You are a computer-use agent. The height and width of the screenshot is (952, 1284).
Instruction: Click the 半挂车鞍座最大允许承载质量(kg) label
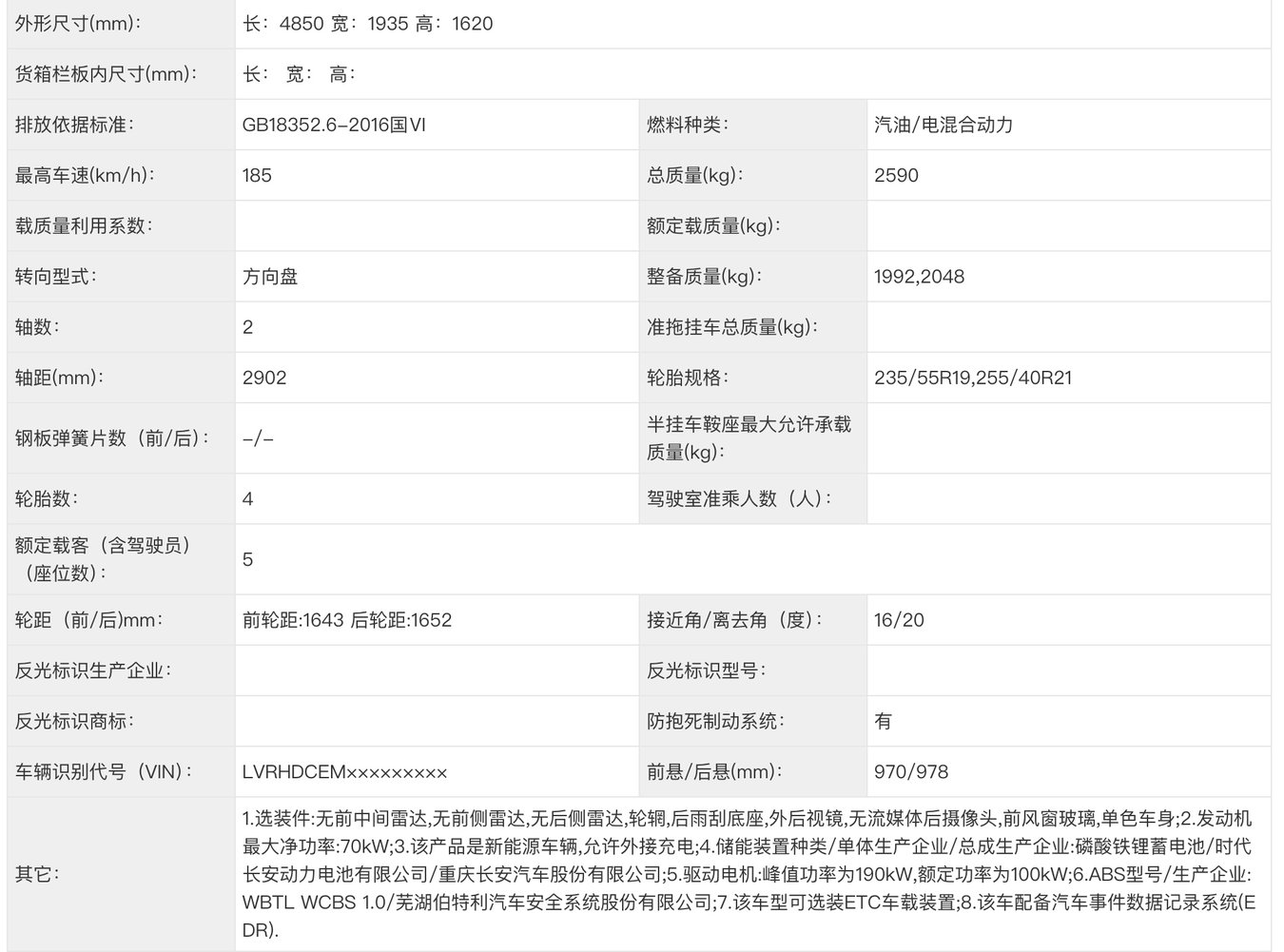click(749, 438)
